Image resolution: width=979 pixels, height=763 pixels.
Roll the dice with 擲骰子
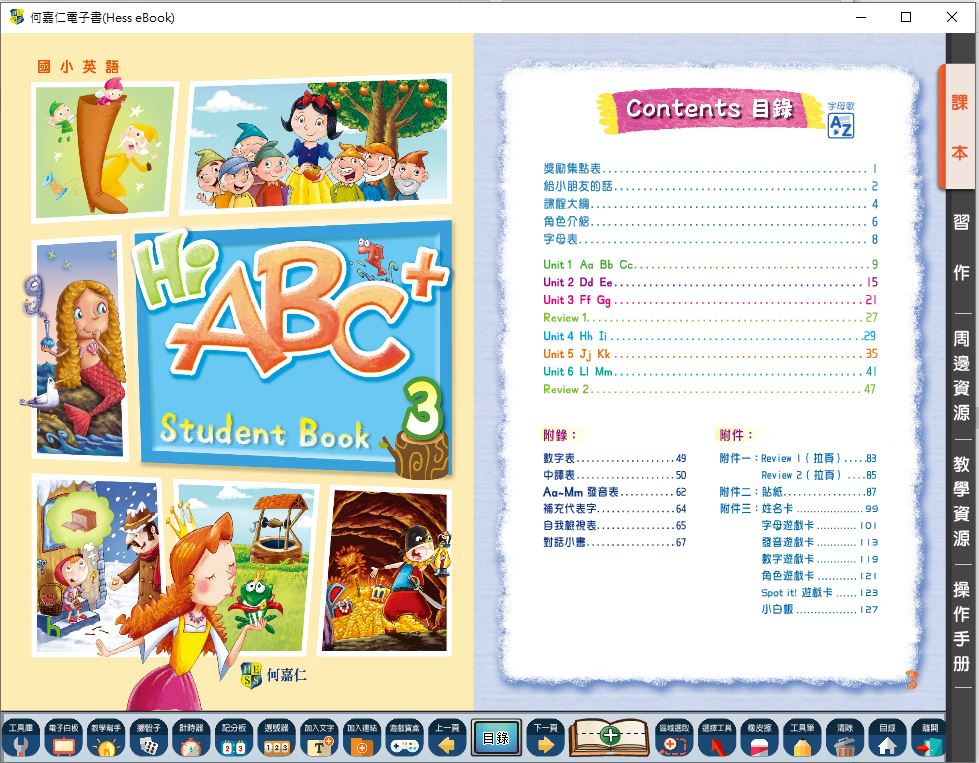point(149,738)
